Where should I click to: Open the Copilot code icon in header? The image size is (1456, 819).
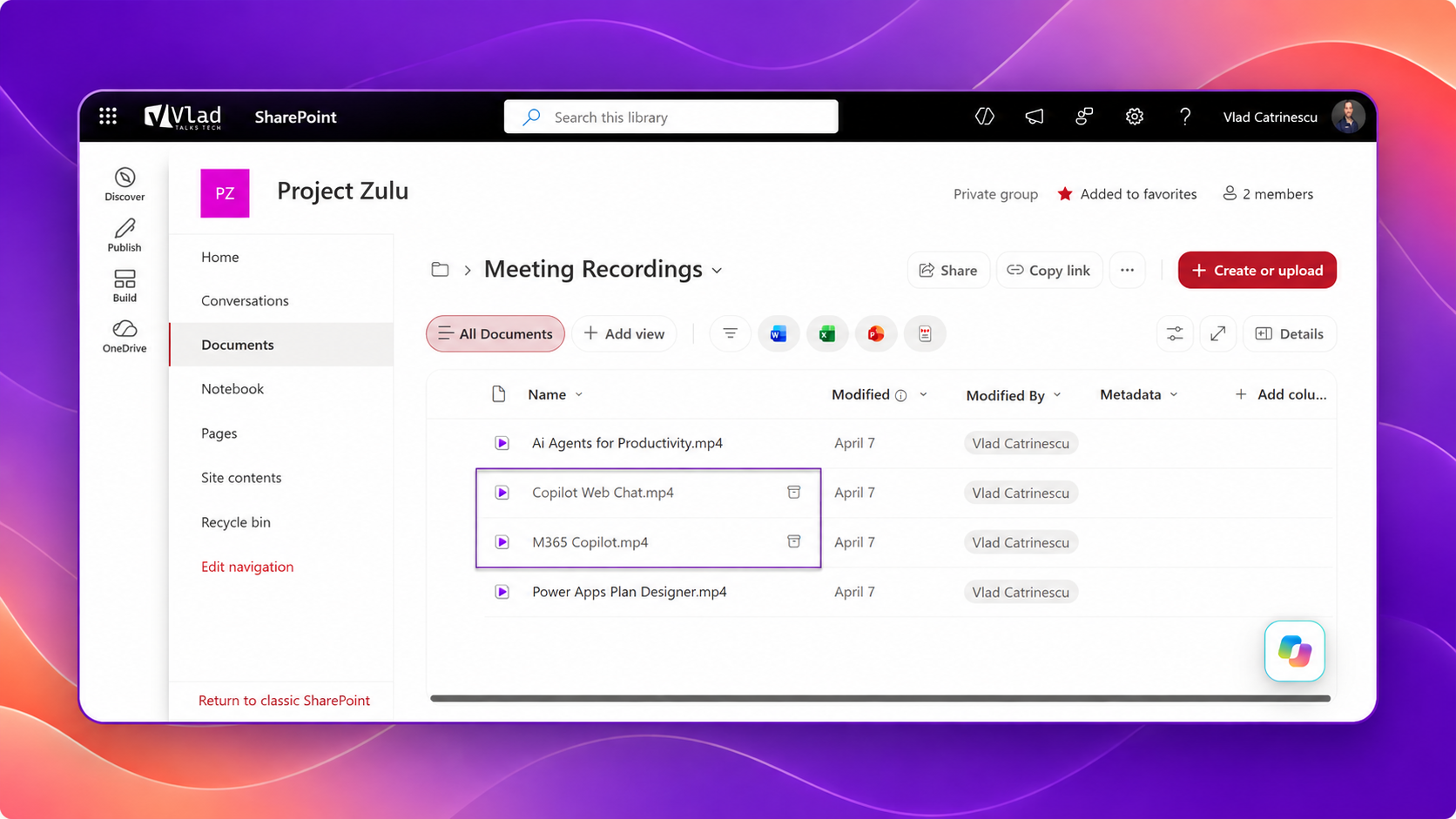pos(985,117)
